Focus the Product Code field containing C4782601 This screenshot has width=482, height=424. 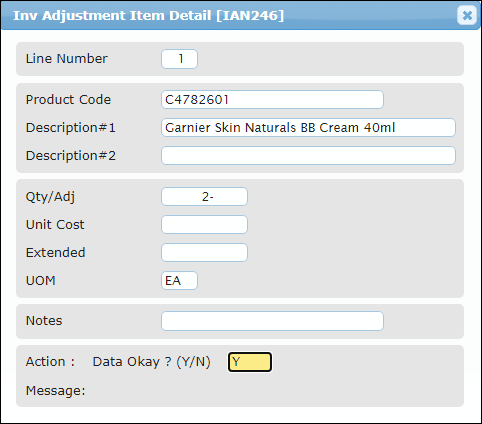click(272, 99)
